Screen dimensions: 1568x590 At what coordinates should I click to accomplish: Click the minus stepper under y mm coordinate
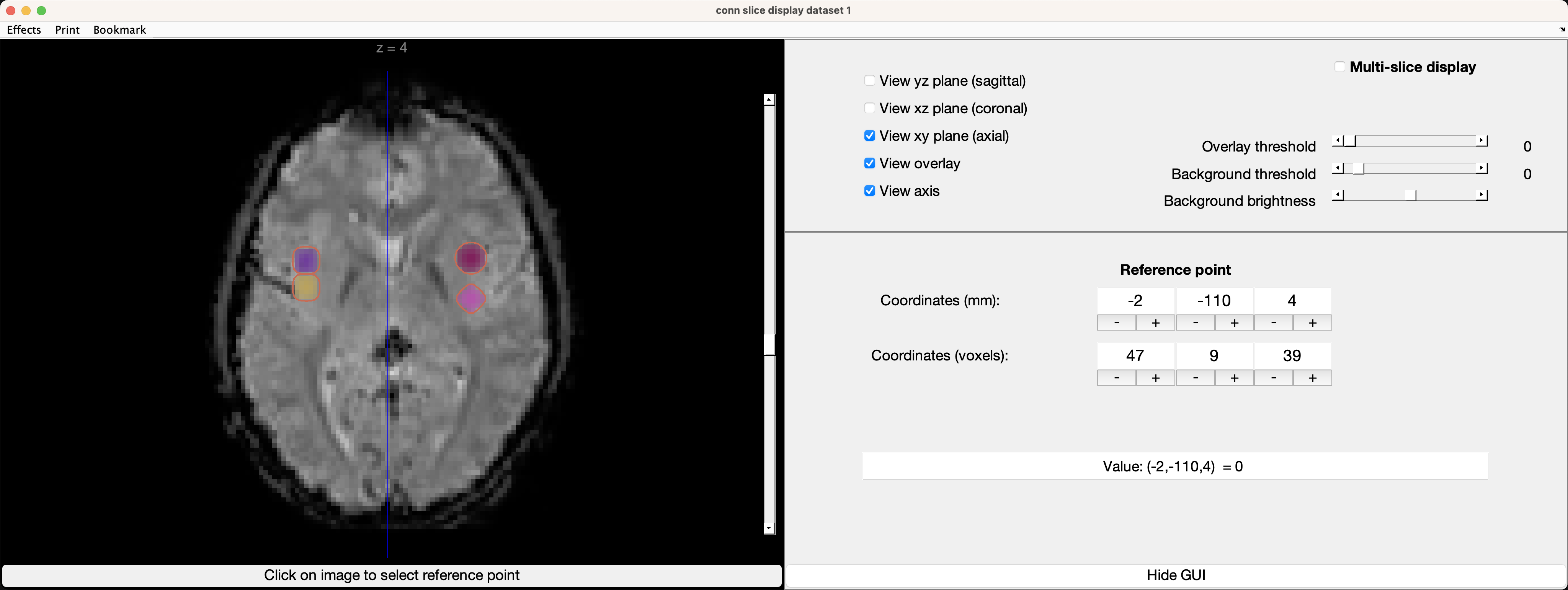pos(1196,323)
